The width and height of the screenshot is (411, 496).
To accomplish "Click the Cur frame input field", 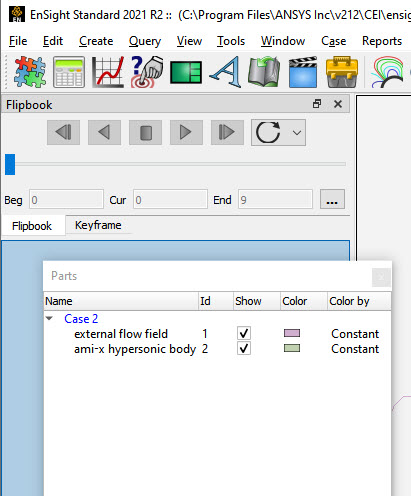I will pyautogui.click(x=170, y=199).
